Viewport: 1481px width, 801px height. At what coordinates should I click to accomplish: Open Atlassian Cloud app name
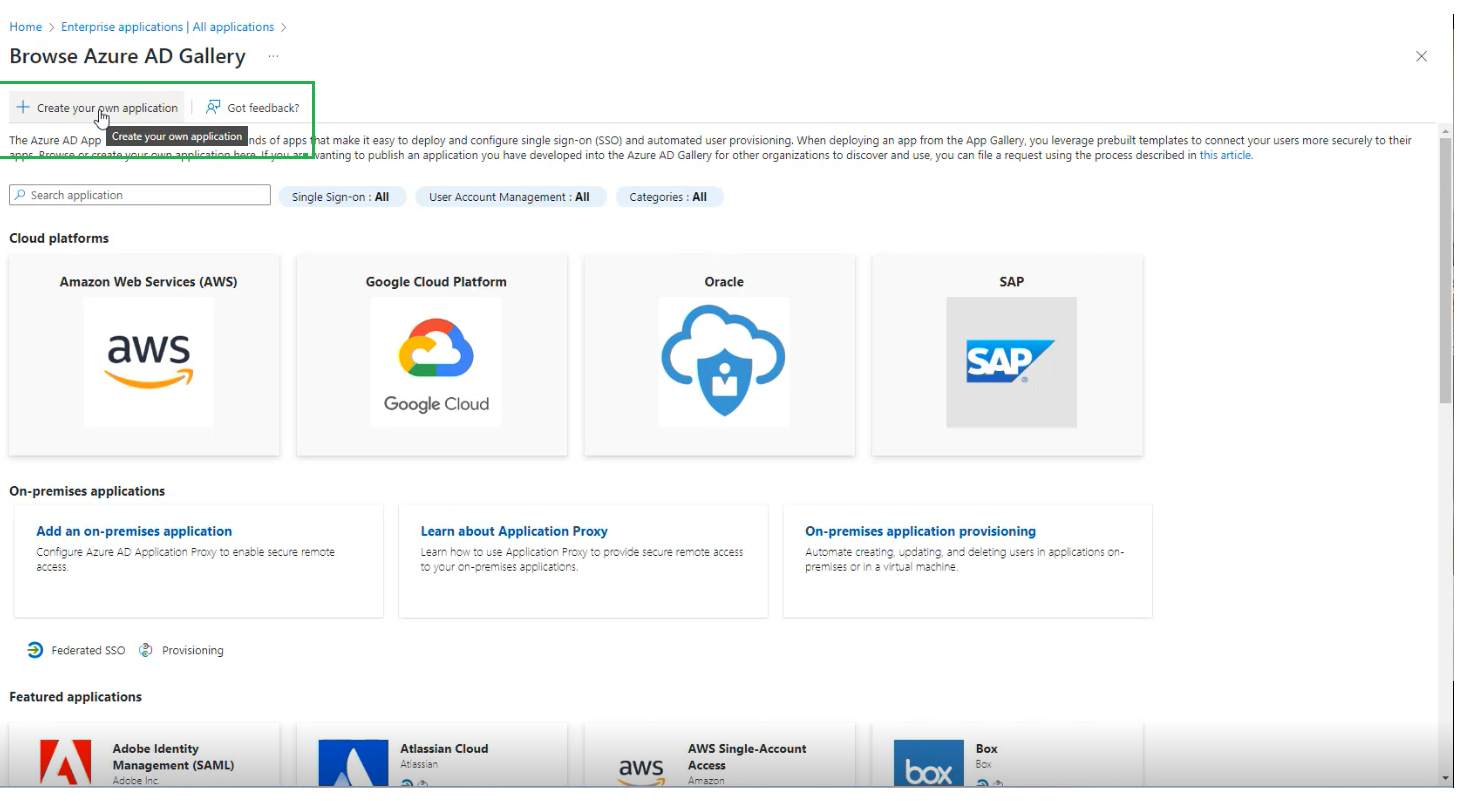[444, 748]
